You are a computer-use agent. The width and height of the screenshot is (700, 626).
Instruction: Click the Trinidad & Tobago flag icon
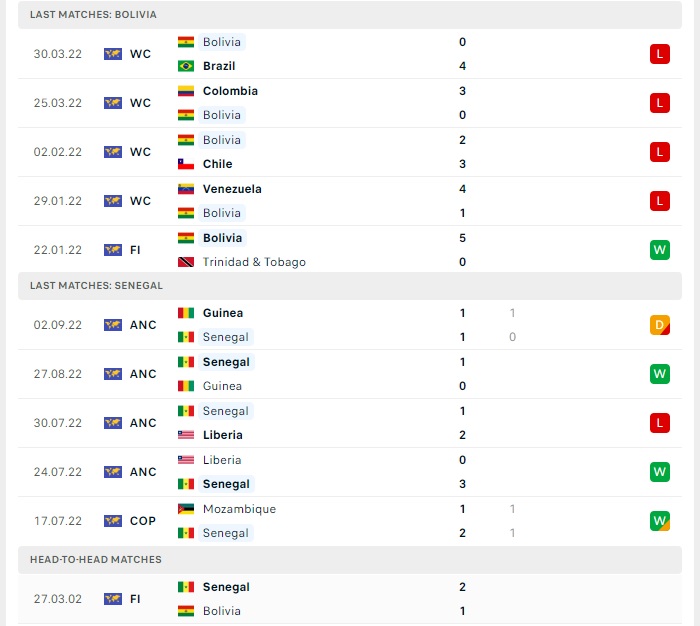(x=186, y=262)
